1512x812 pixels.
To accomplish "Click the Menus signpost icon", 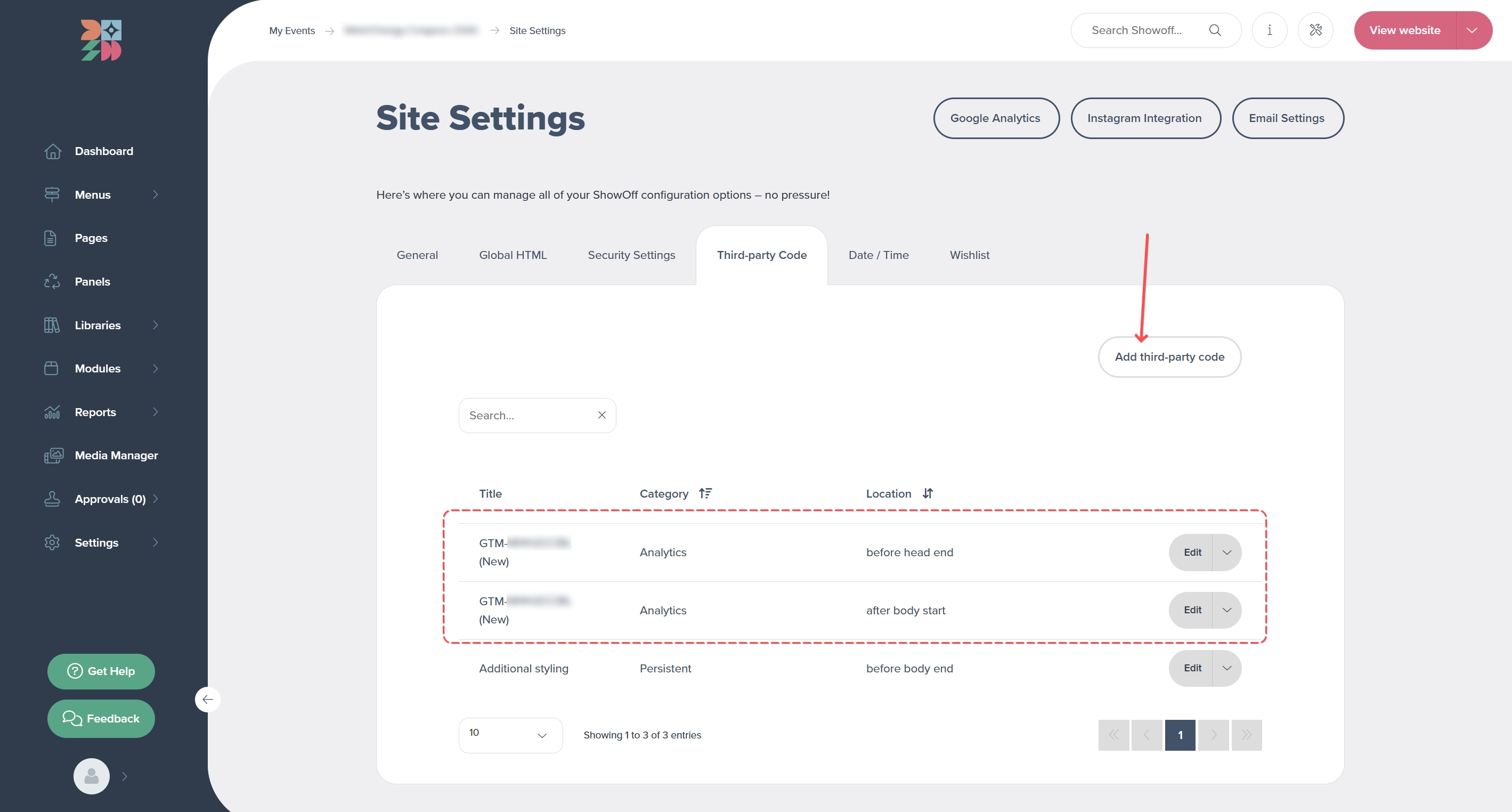I will pos(52,194).
